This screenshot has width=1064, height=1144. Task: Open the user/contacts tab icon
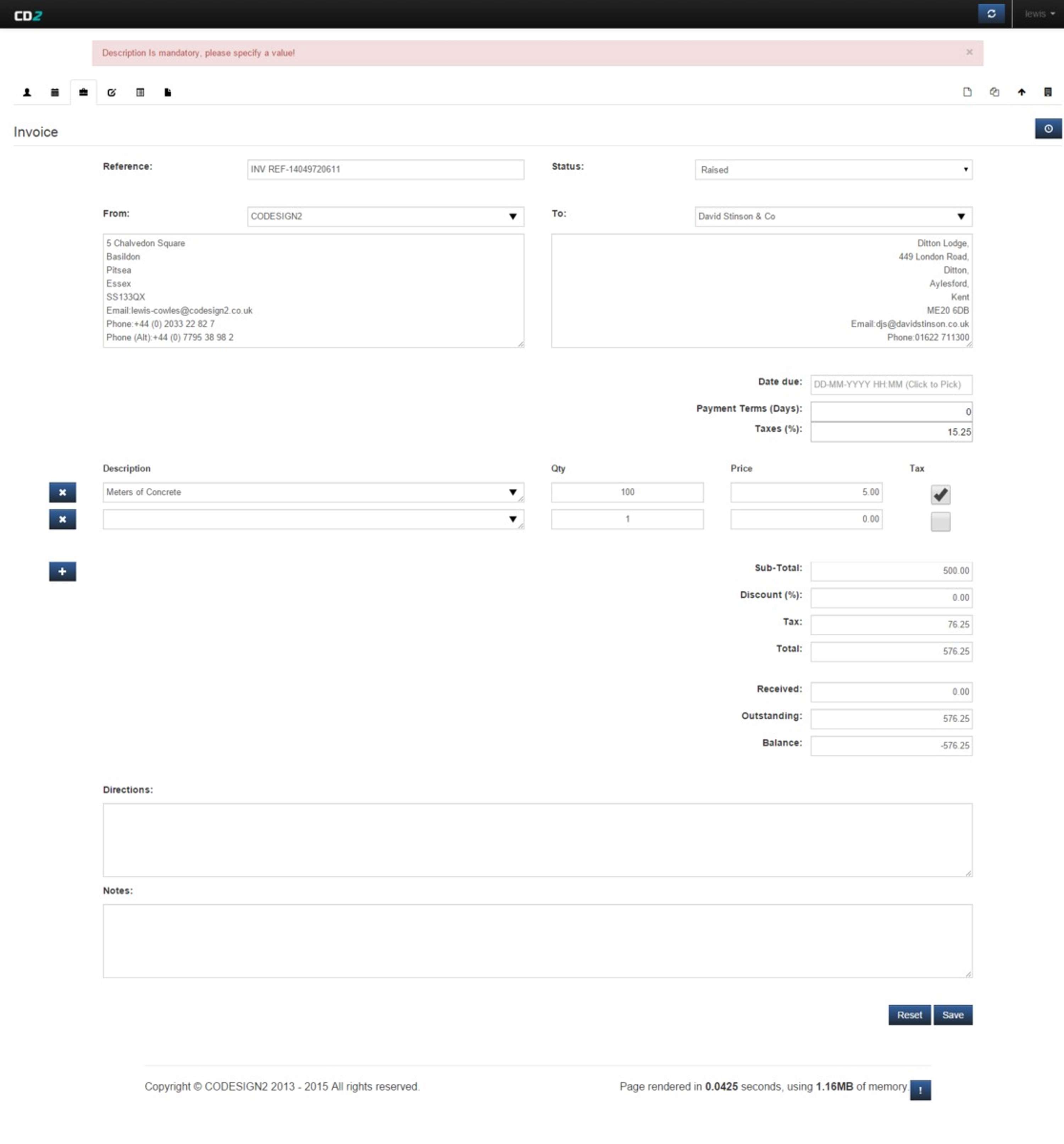click(x=27, y=92)
